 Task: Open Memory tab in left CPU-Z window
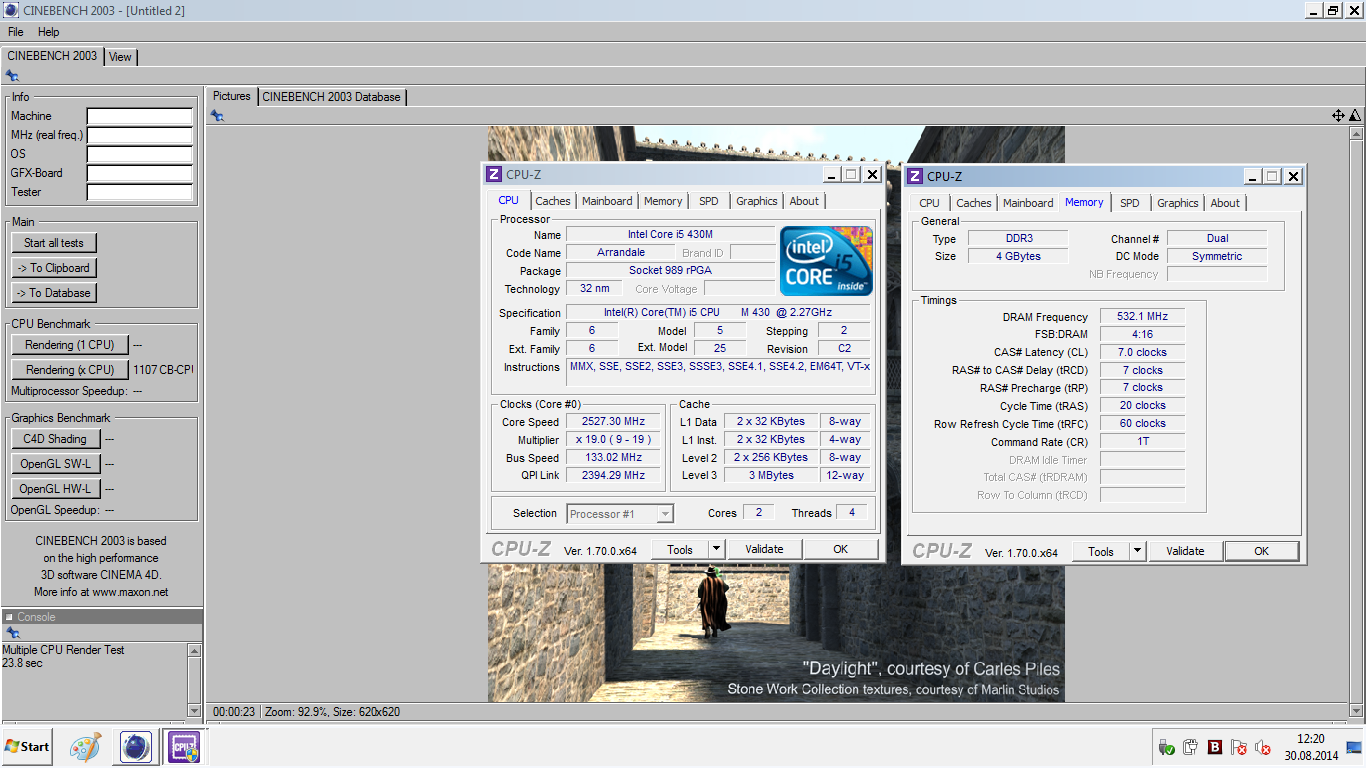pyautogui.click(x=663, y=201)
